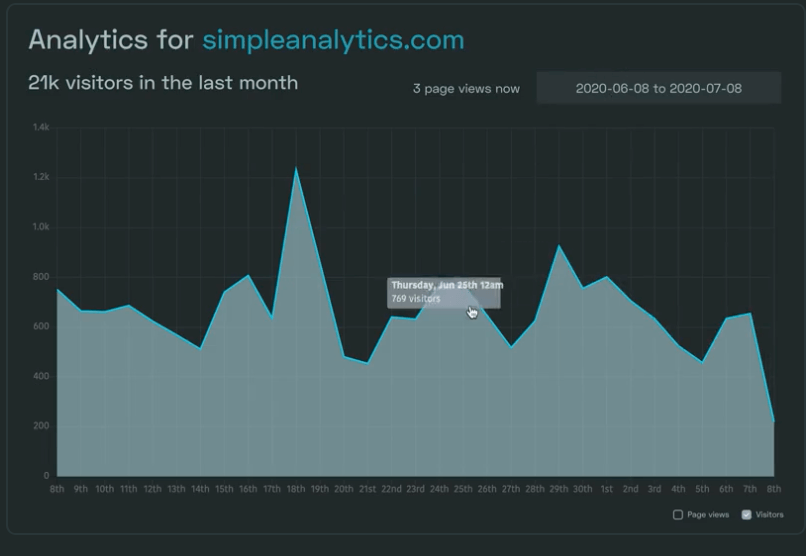Select the 18th peak point on chart

click(296, 168)
